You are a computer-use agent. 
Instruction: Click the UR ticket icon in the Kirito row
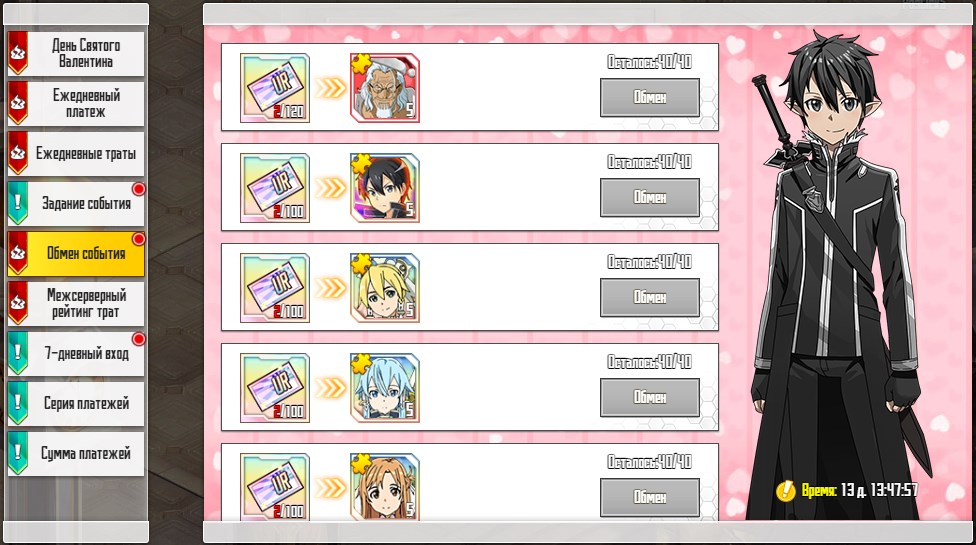275,188
